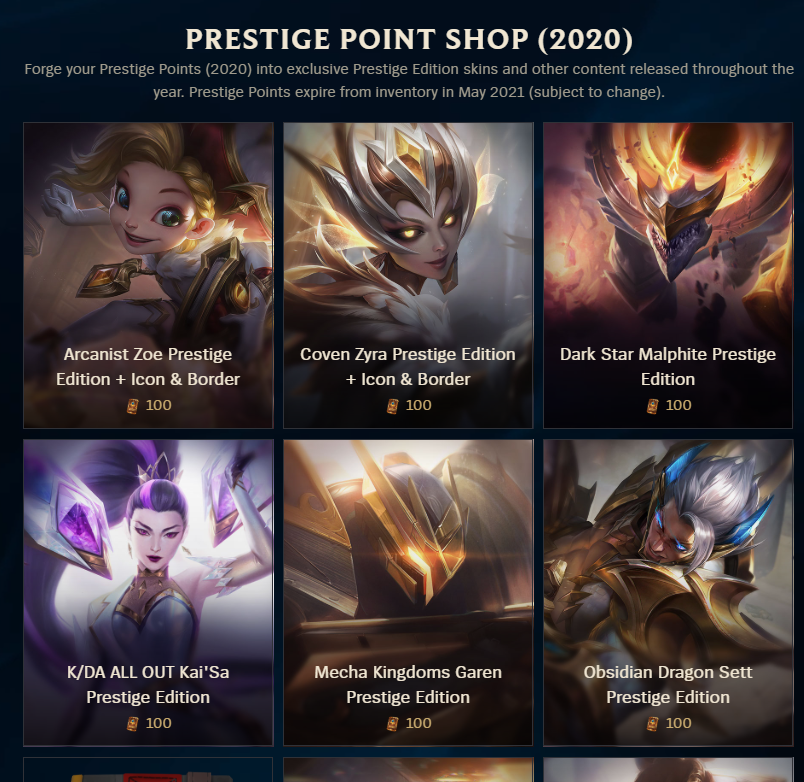Click prestige point icon under Arcanist Zoe

tap(132, 406)
